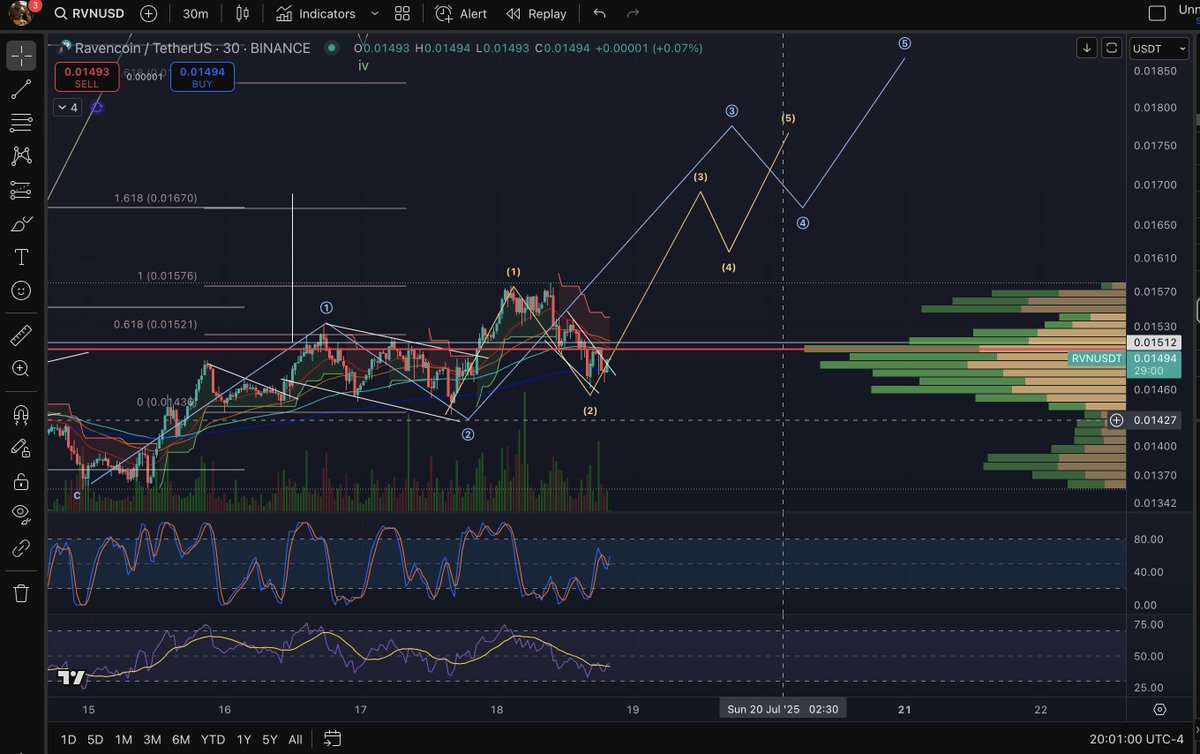This screenshot has height=754, width=1200.
Task: Open the Indicators dialog
Action: pyautogui.click(x=316, y=14)
